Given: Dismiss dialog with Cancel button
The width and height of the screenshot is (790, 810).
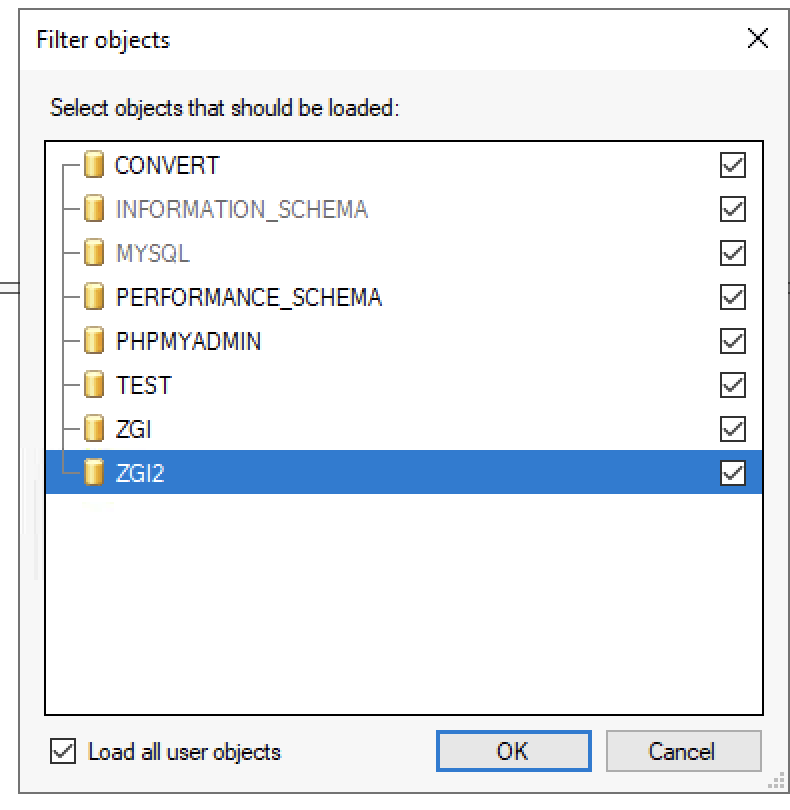Looking at the screenshot, I should click(x=683, y=751).
